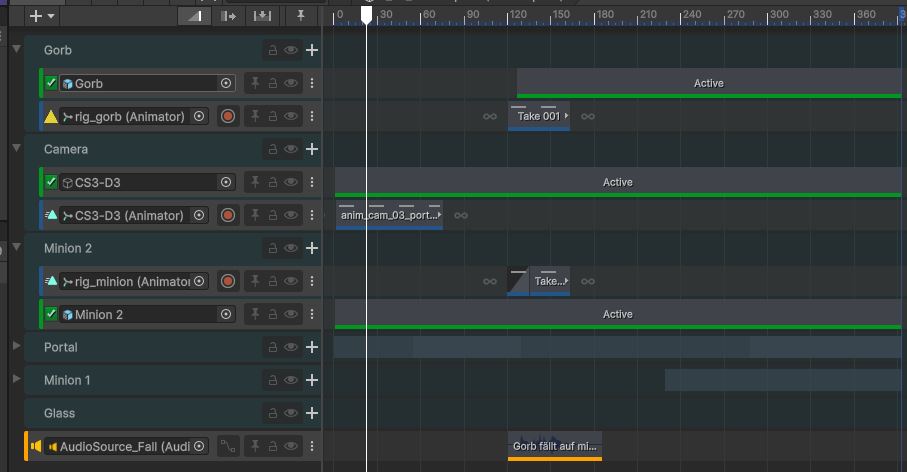Mute the Glass group via the eye icon
The height and width of the screenshot is (472, 907).
pos(291,413)
